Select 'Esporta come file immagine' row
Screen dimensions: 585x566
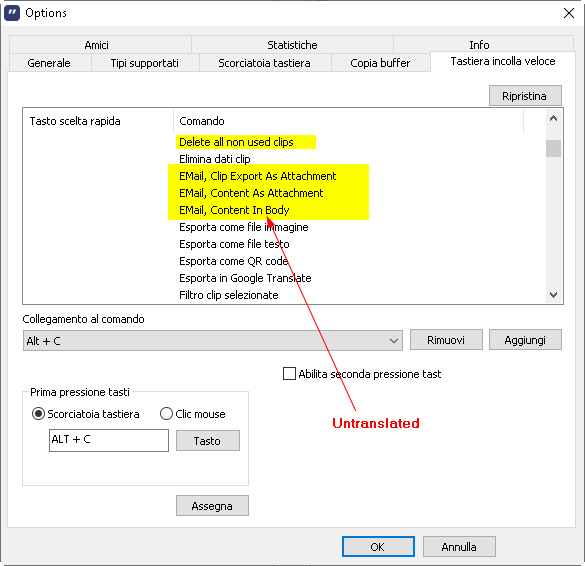click(244, 227)
